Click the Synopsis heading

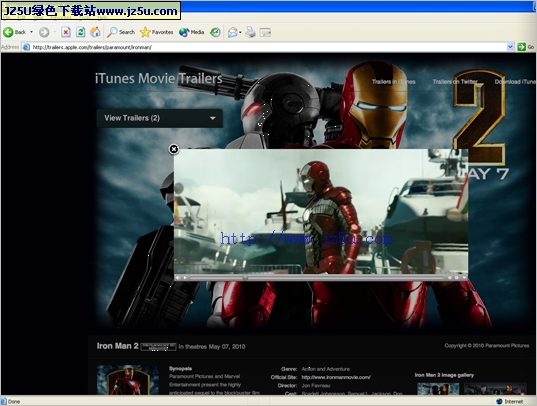coord(180,369)
